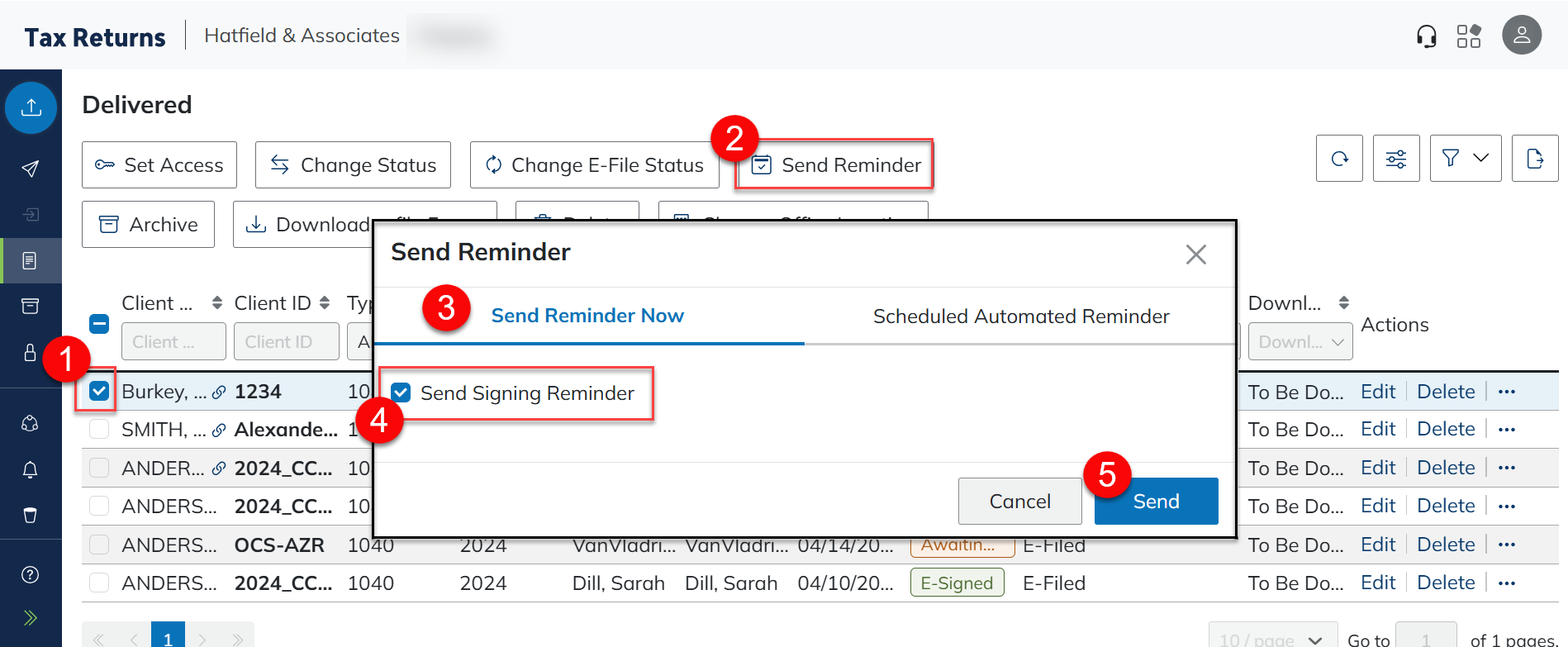
Task: Uncheck the Burkey row checkbox
Action: tap(99, 391)
